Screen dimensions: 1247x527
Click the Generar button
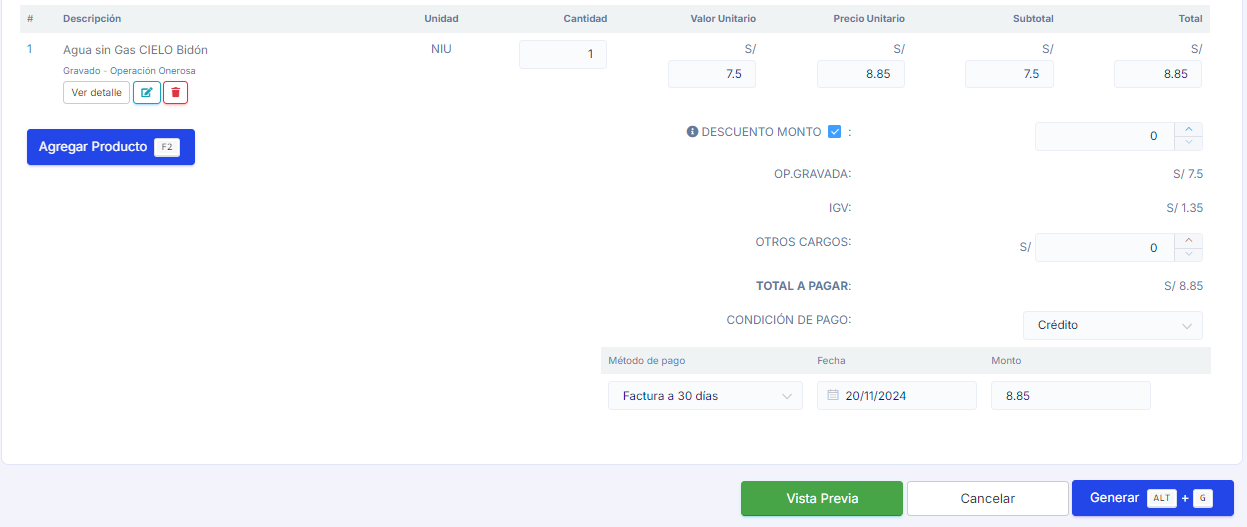click(1152, 498)
